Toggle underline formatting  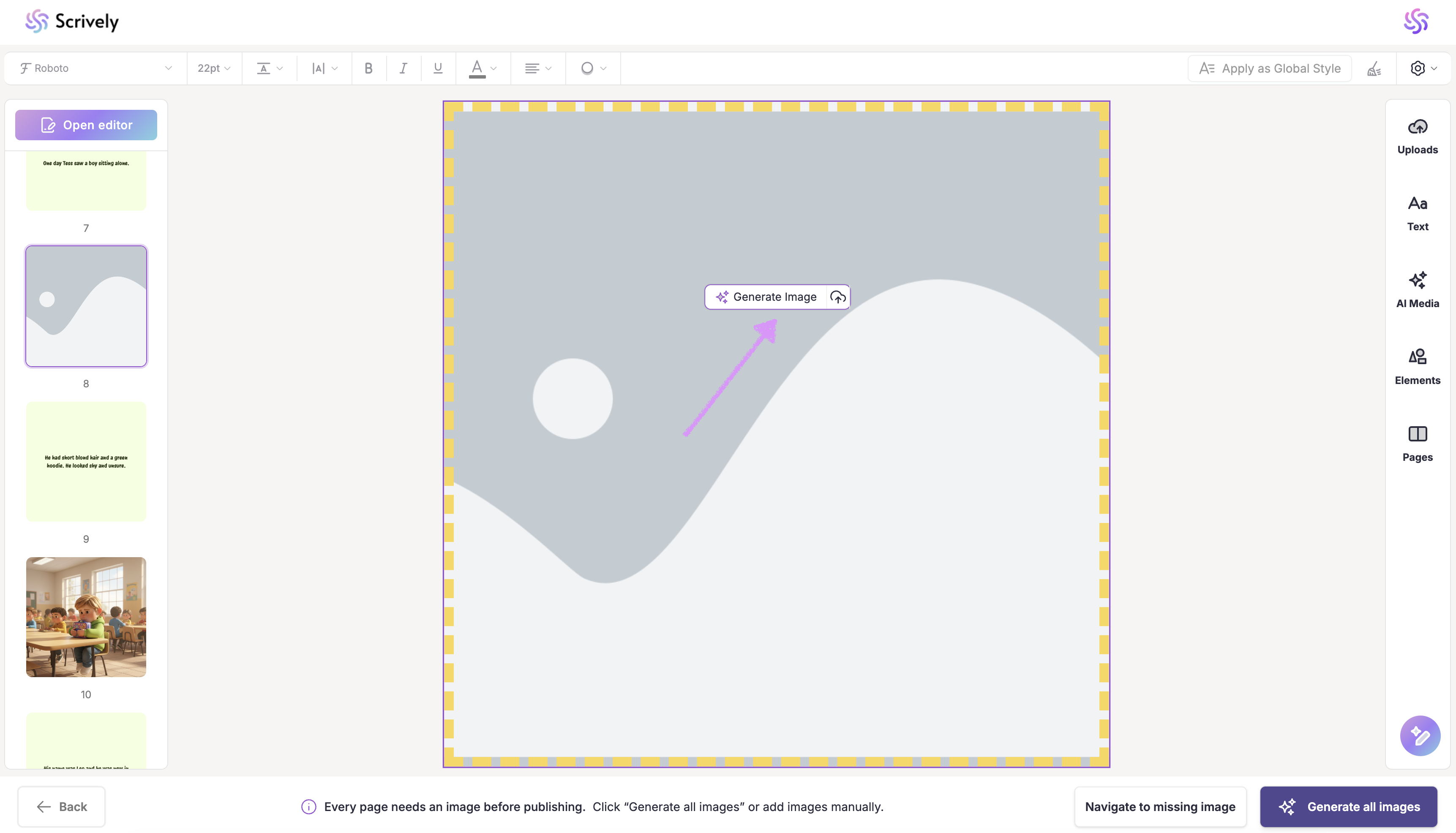click(438, 69)
